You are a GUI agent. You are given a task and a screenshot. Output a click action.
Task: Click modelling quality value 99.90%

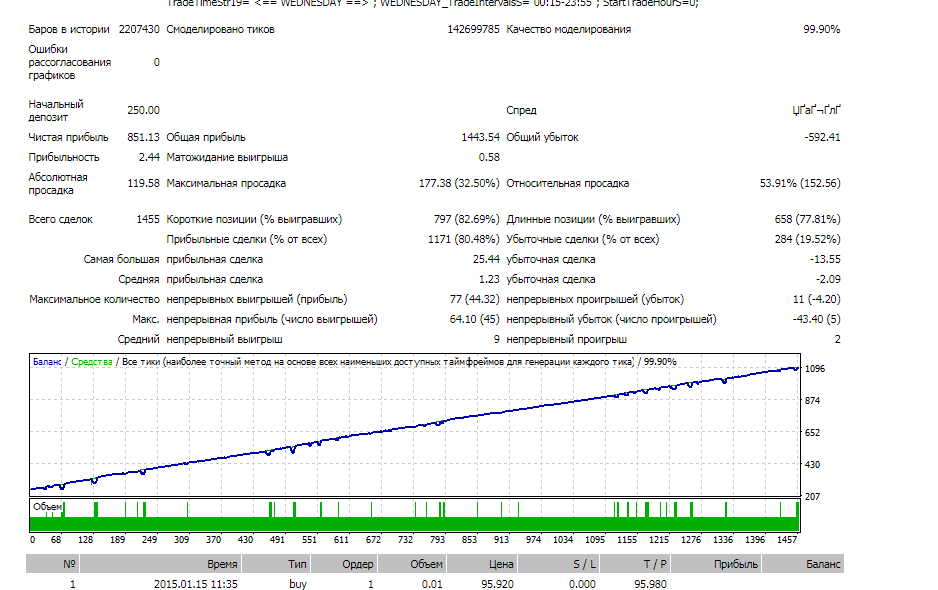tap(821, 29)
